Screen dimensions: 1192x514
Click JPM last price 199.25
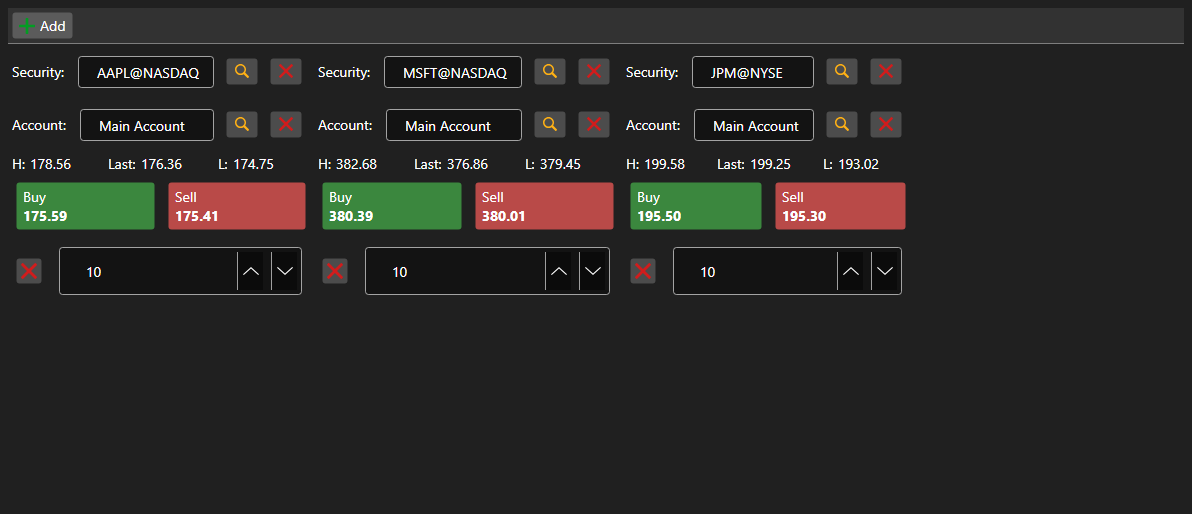(x=769, y=164)
